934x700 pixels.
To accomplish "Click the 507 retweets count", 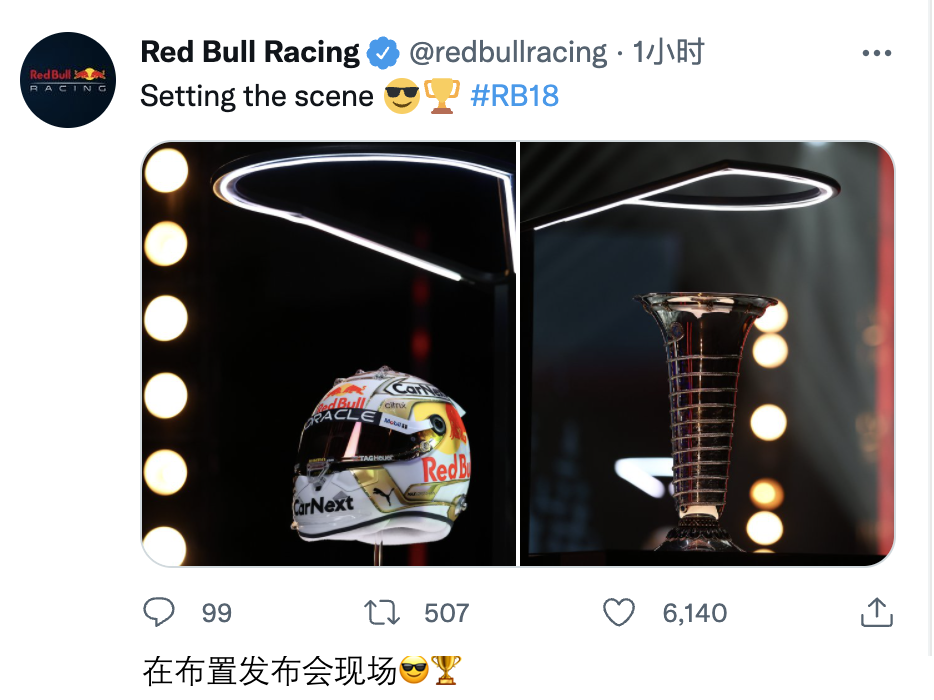I will 446,613.
